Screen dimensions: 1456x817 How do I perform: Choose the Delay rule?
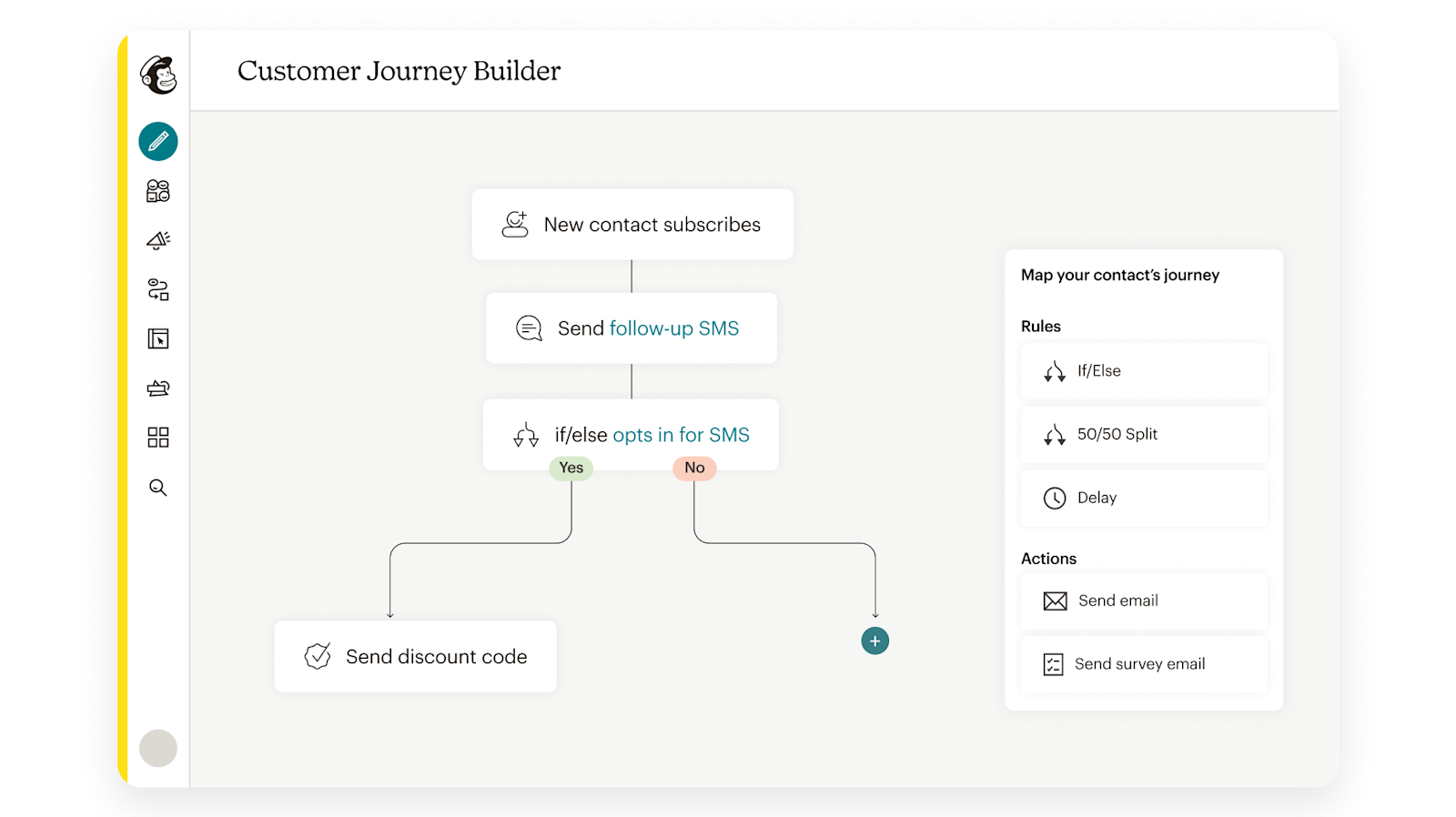pyautogui.click(x=1144, y=499)
